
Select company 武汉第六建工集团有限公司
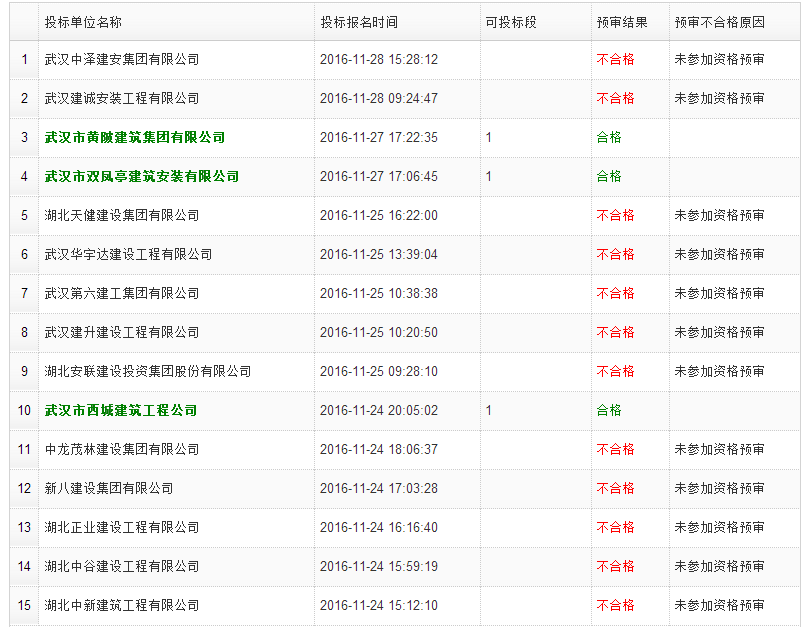(122, 293)
